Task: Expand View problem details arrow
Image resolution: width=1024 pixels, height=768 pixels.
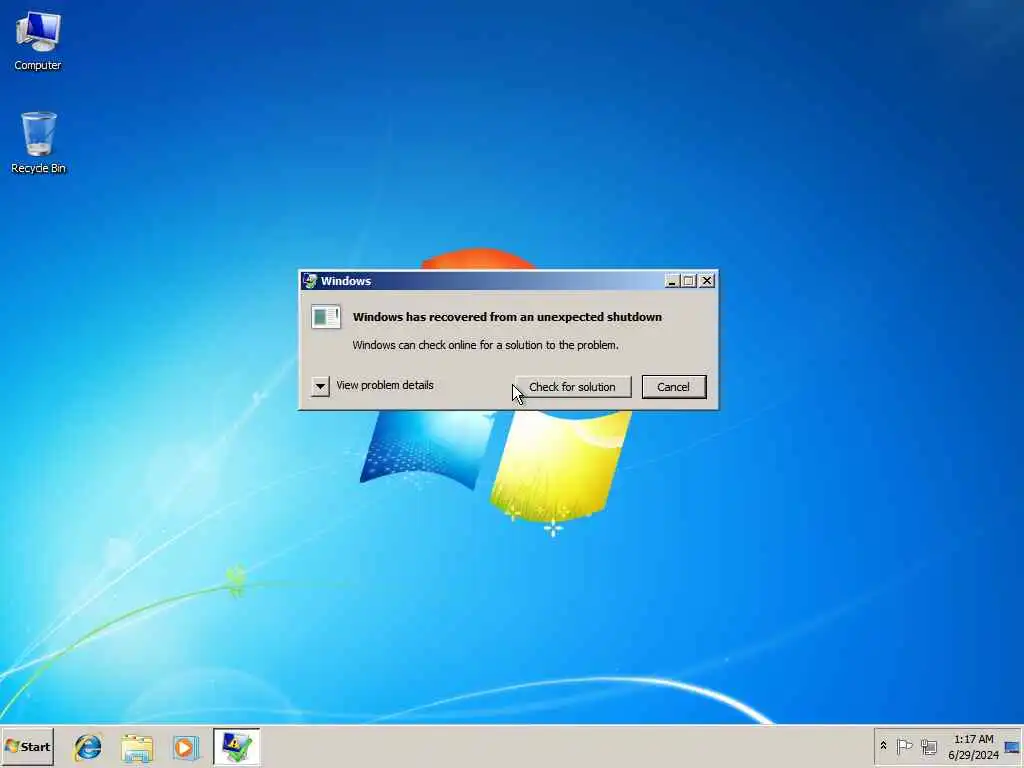Action: pyautogui.click(x=320, y=386)
